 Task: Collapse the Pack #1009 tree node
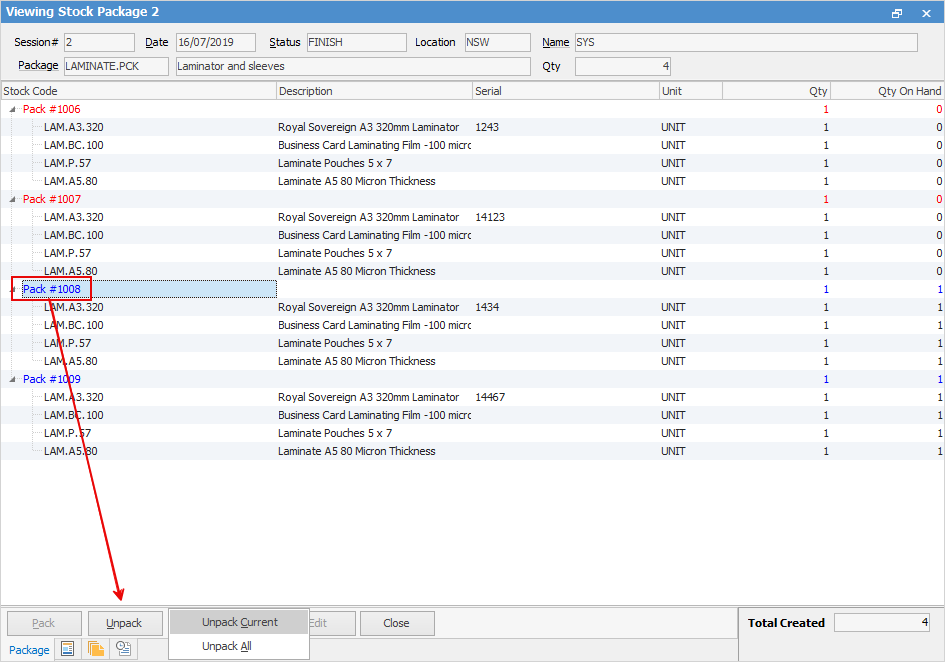12,380
